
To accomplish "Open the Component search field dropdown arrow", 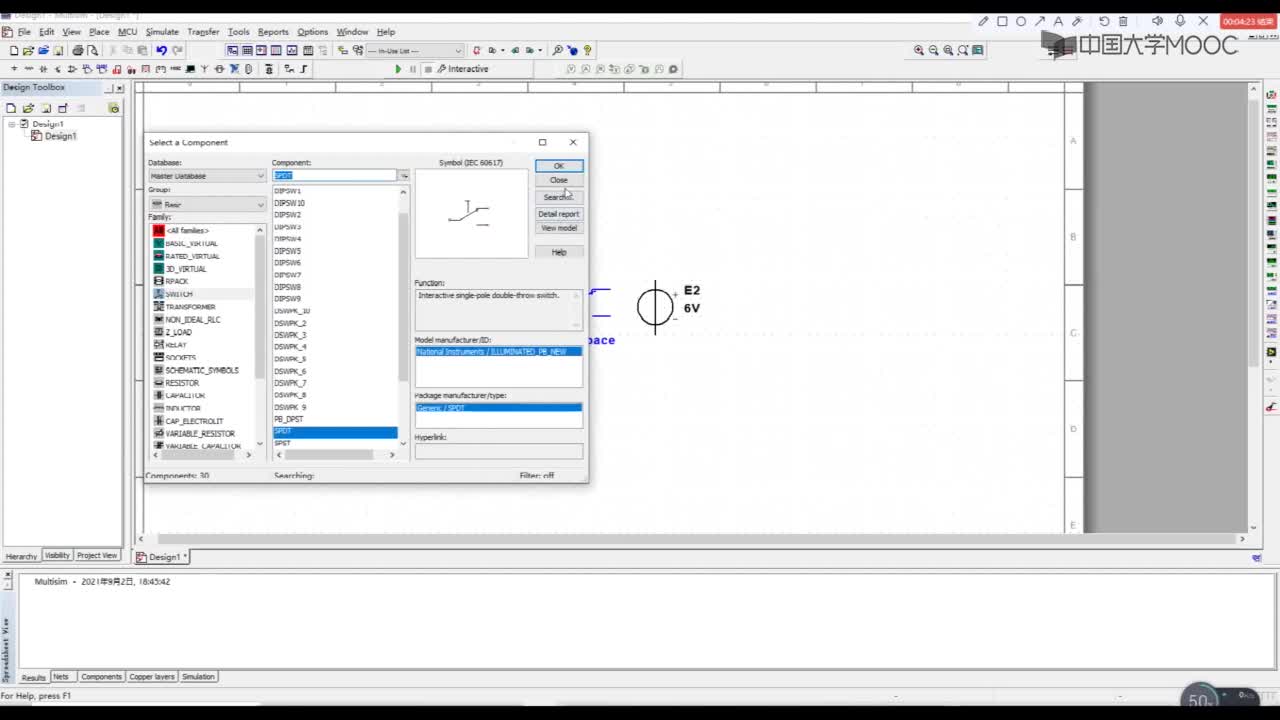I will (x=404, y=176).
